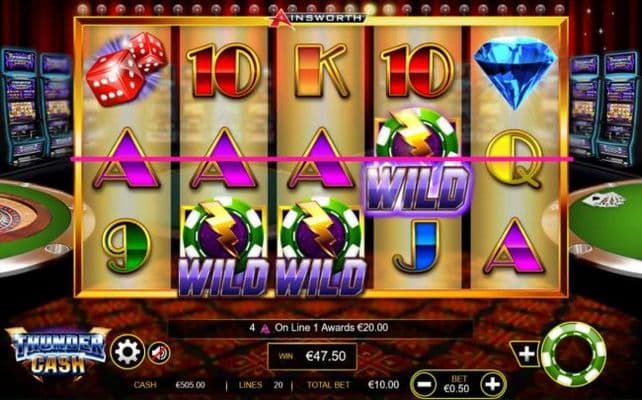Click the BET €0.50 value field

(459, 384)
